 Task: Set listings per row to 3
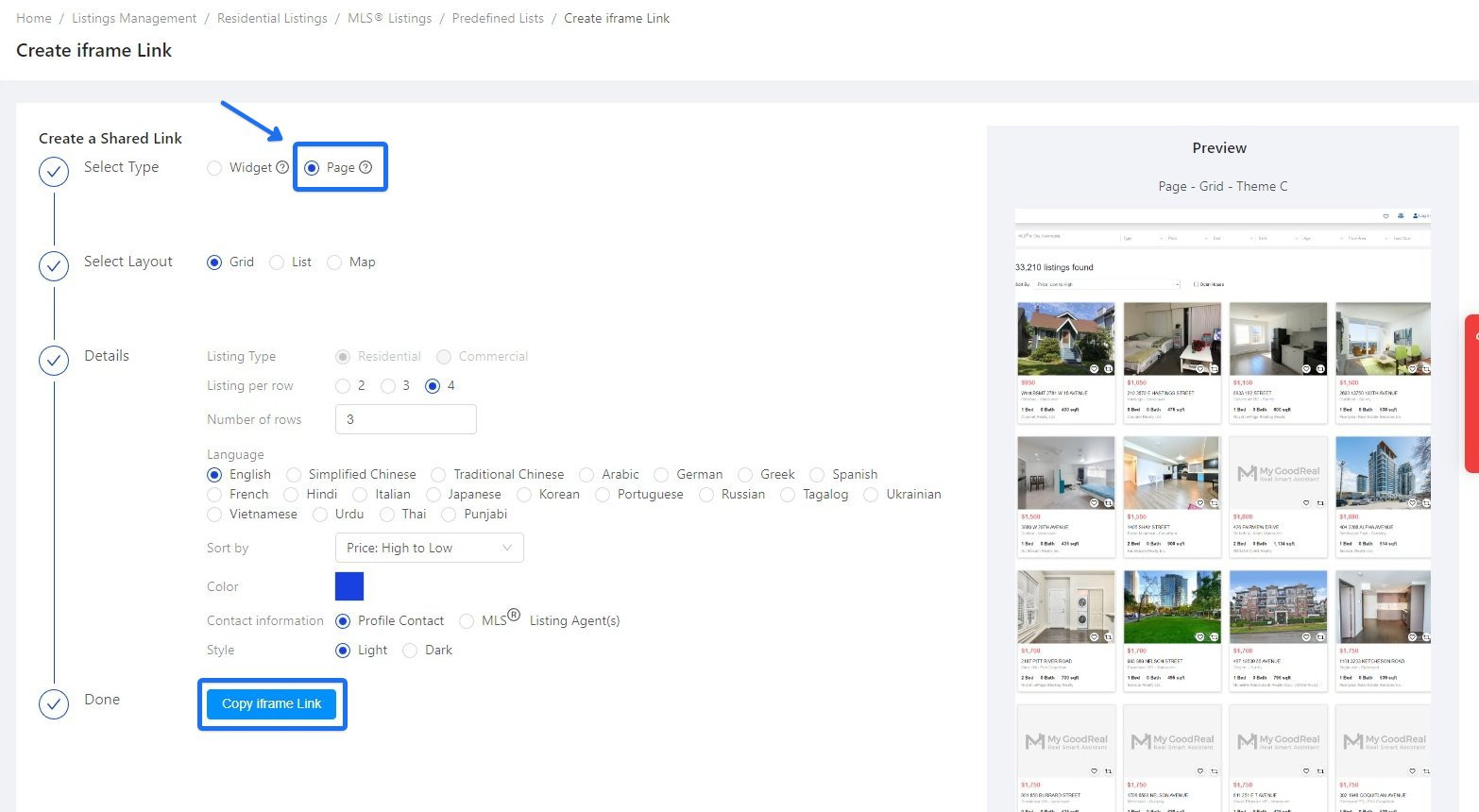coord(388,386)
